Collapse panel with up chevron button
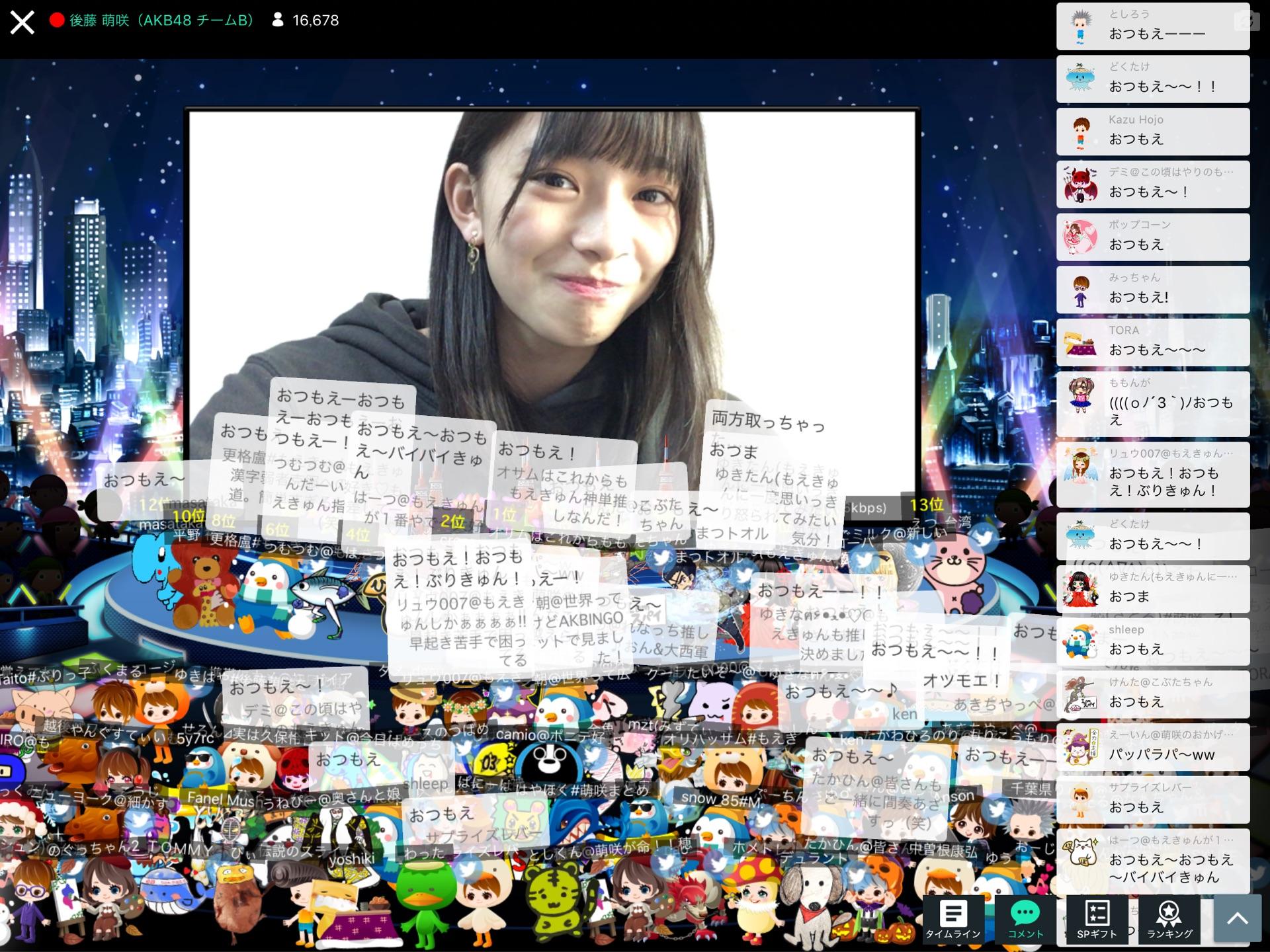 click(1237, 919)
